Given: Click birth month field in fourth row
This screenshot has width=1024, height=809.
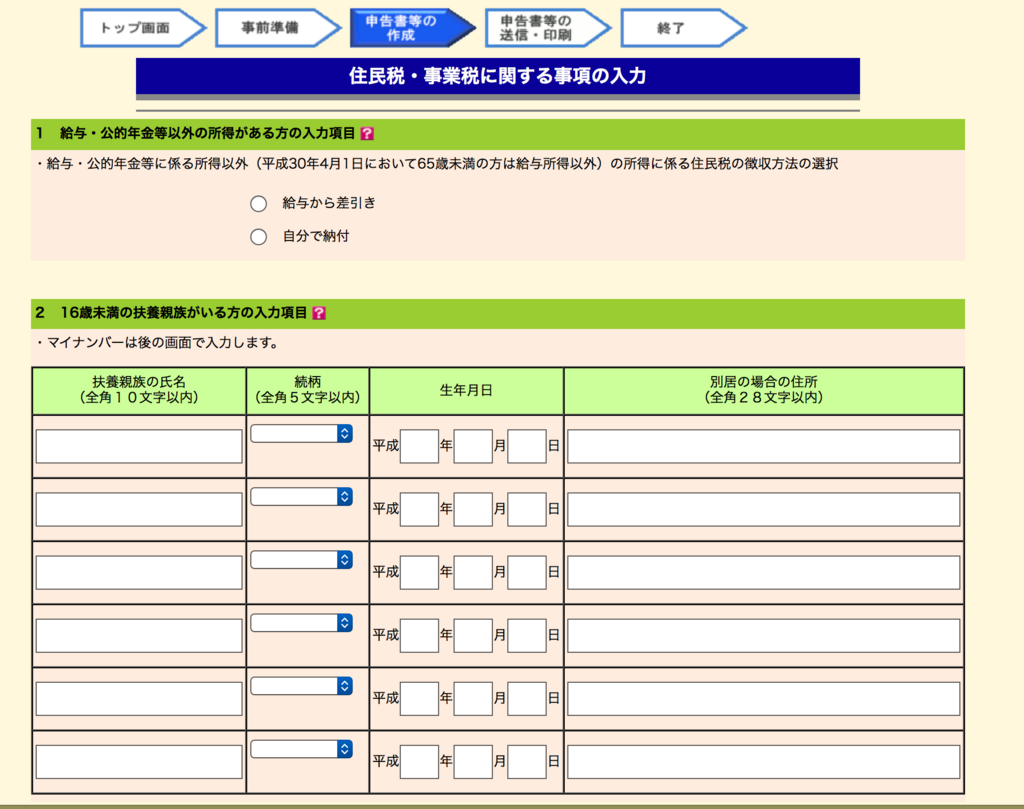Looking at the screenshot, I should click(473, 635).
